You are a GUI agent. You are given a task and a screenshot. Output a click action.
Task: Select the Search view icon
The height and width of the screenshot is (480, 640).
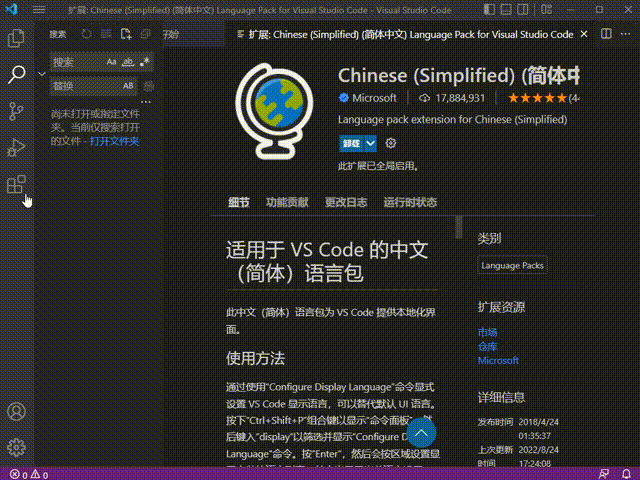click(x=16, y=74)
